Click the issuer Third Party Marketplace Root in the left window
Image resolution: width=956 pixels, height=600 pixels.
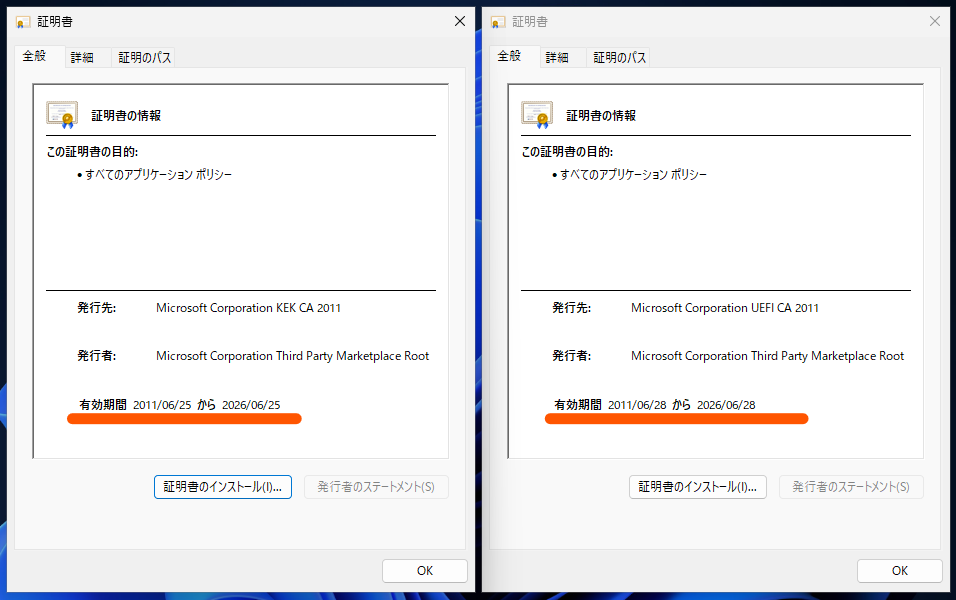point(293,356)
